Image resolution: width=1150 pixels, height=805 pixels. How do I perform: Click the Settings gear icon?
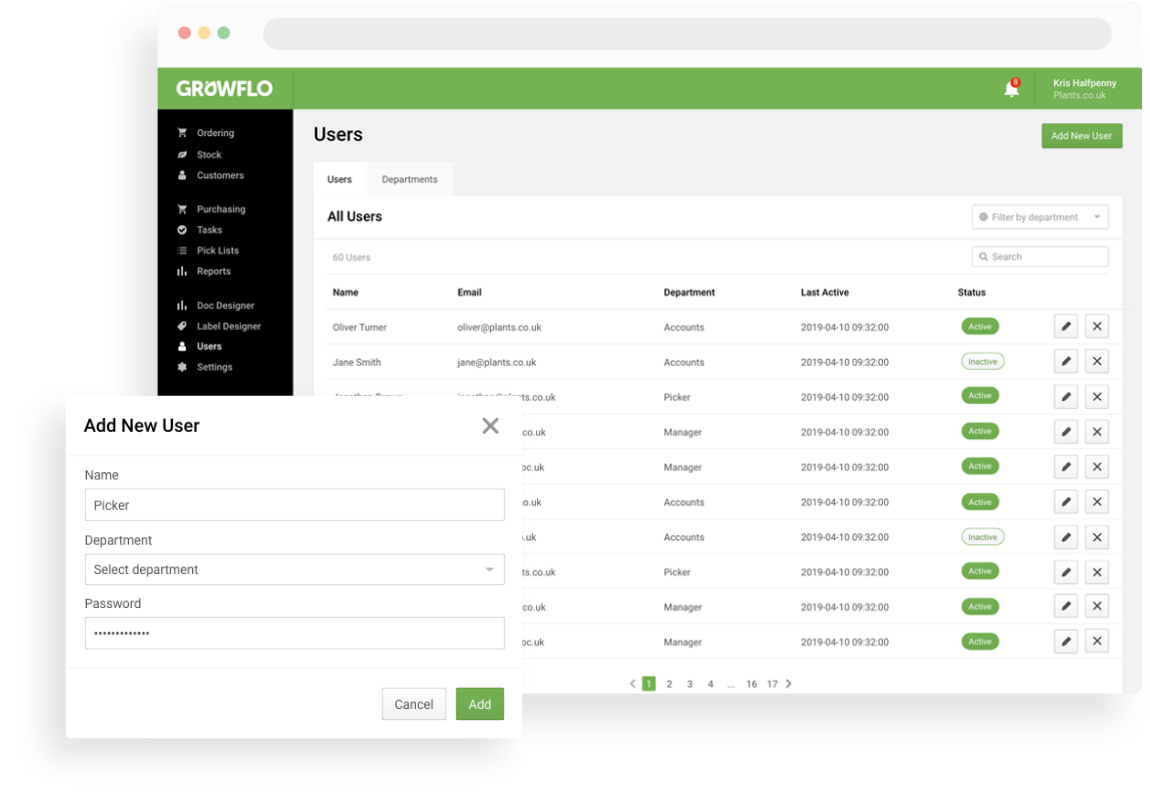click(x=182, y=367)
